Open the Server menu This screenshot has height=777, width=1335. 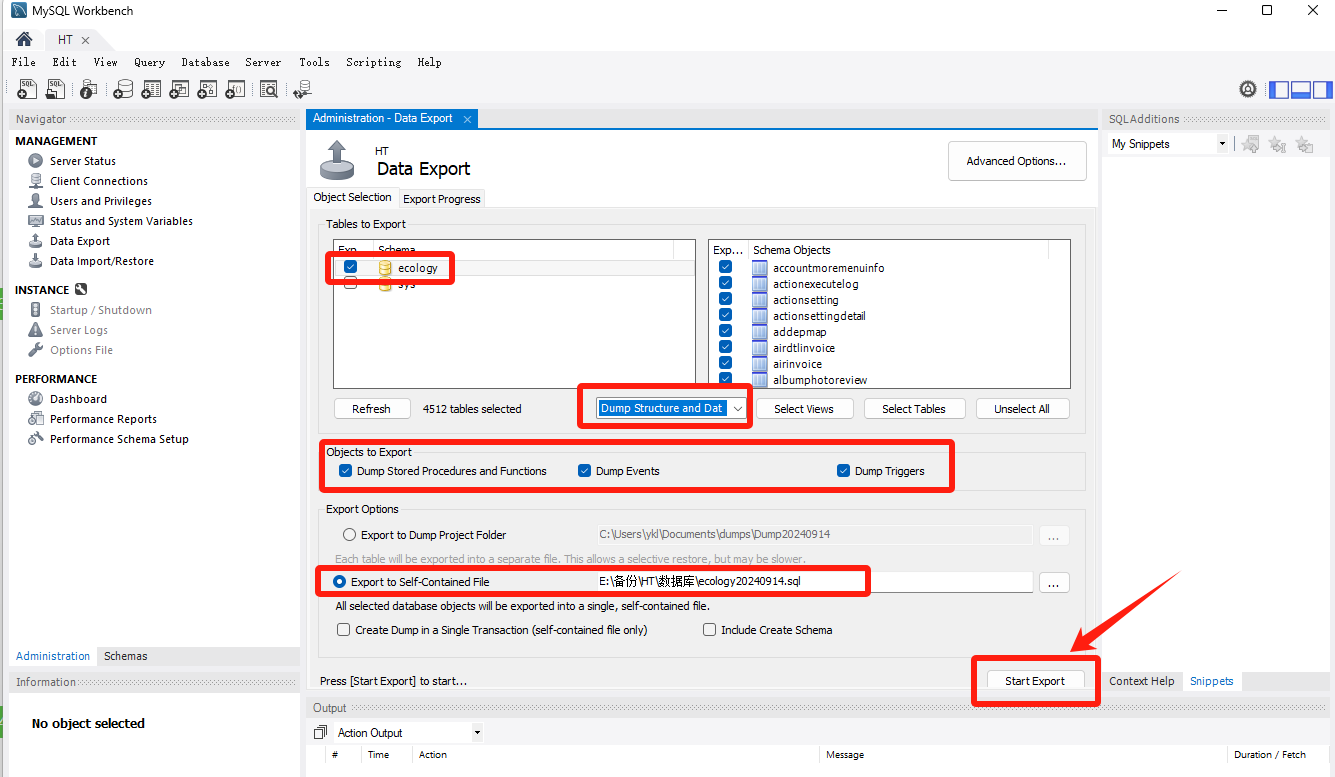pos(263,62)
